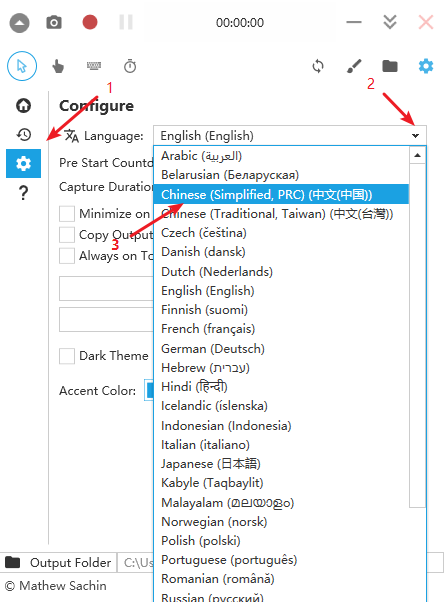The height and width of the screenshot is (602, 448).
Task: Expand the double chevron down button
Action: (390, 22)
